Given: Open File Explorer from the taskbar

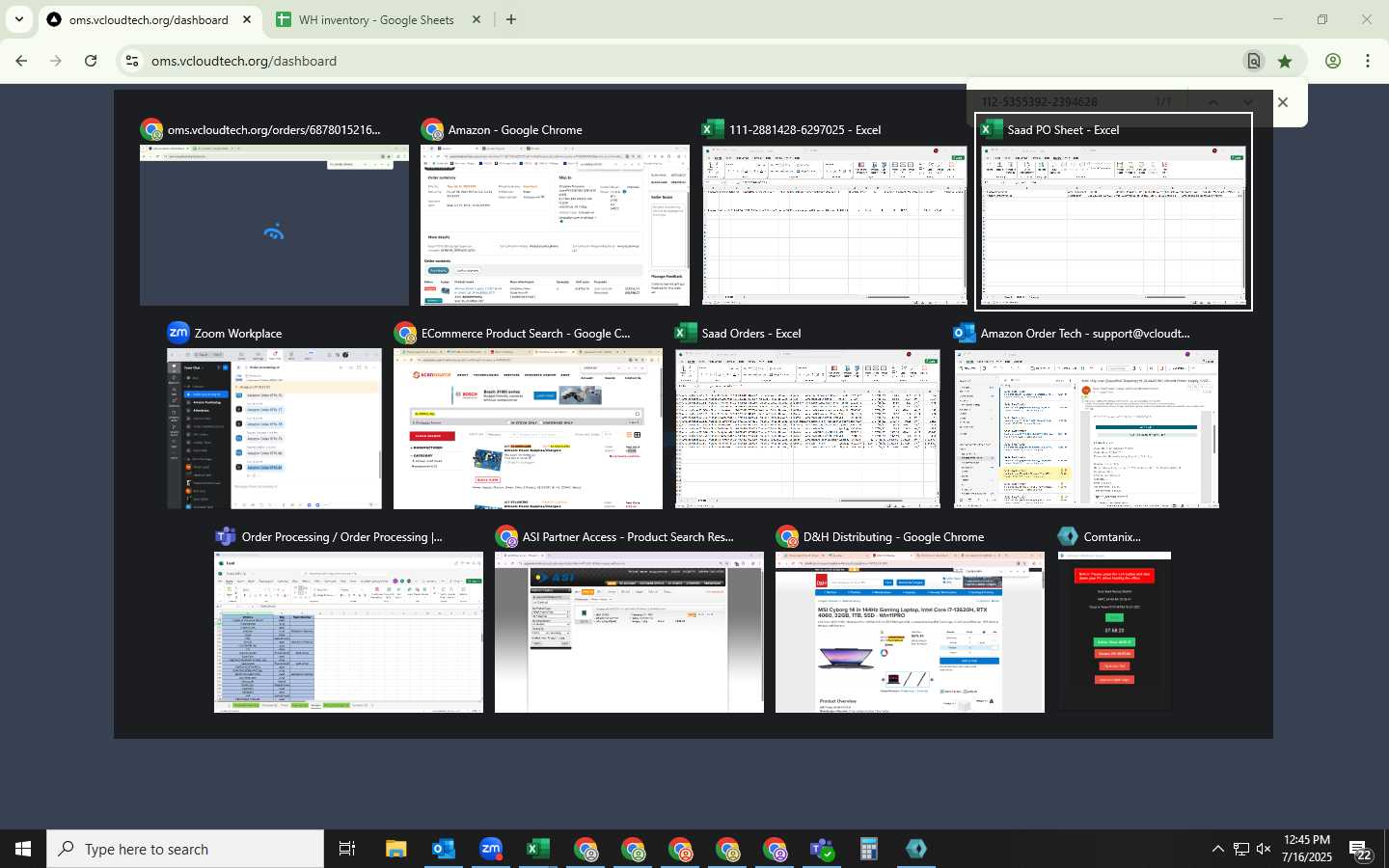Looking at the screenshot, I should pyautogui.click(x=396, y=849).
